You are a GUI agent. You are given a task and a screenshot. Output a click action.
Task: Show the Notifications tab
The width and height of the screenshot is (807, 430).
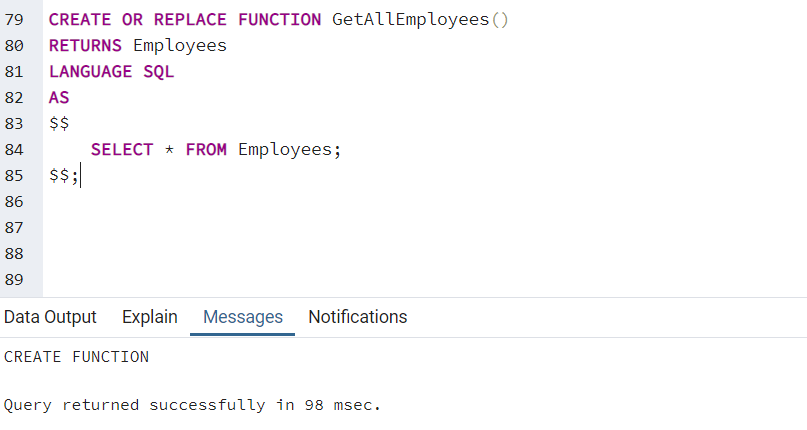coord(358,317)
